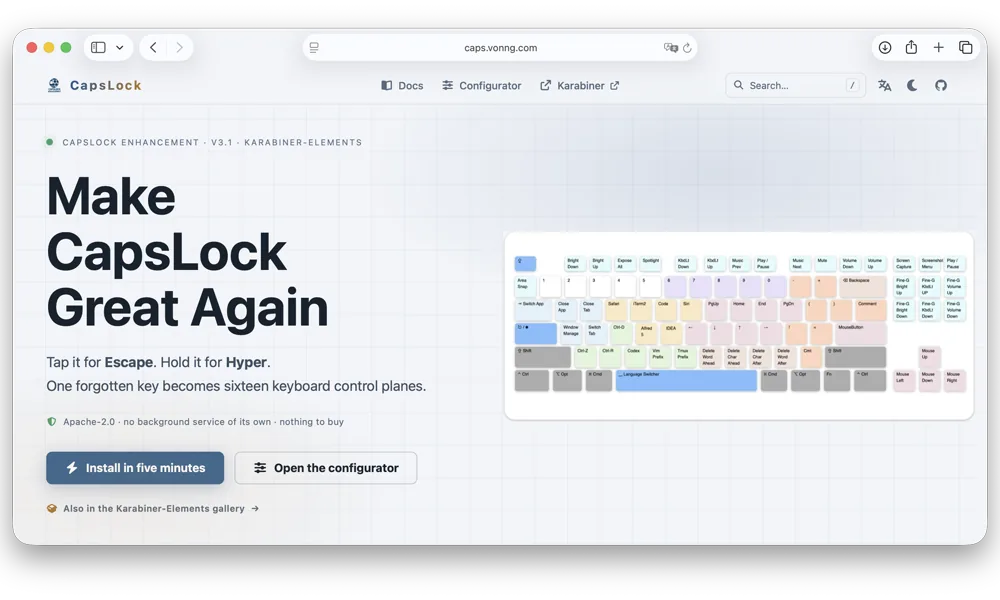Click the Switch App key
Viewport: 1000px width, 600px height.
(x=533, y=310)
